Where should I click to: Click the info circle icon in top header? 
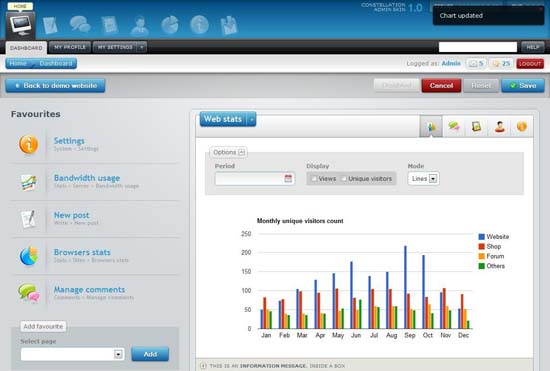pos(199,25)
